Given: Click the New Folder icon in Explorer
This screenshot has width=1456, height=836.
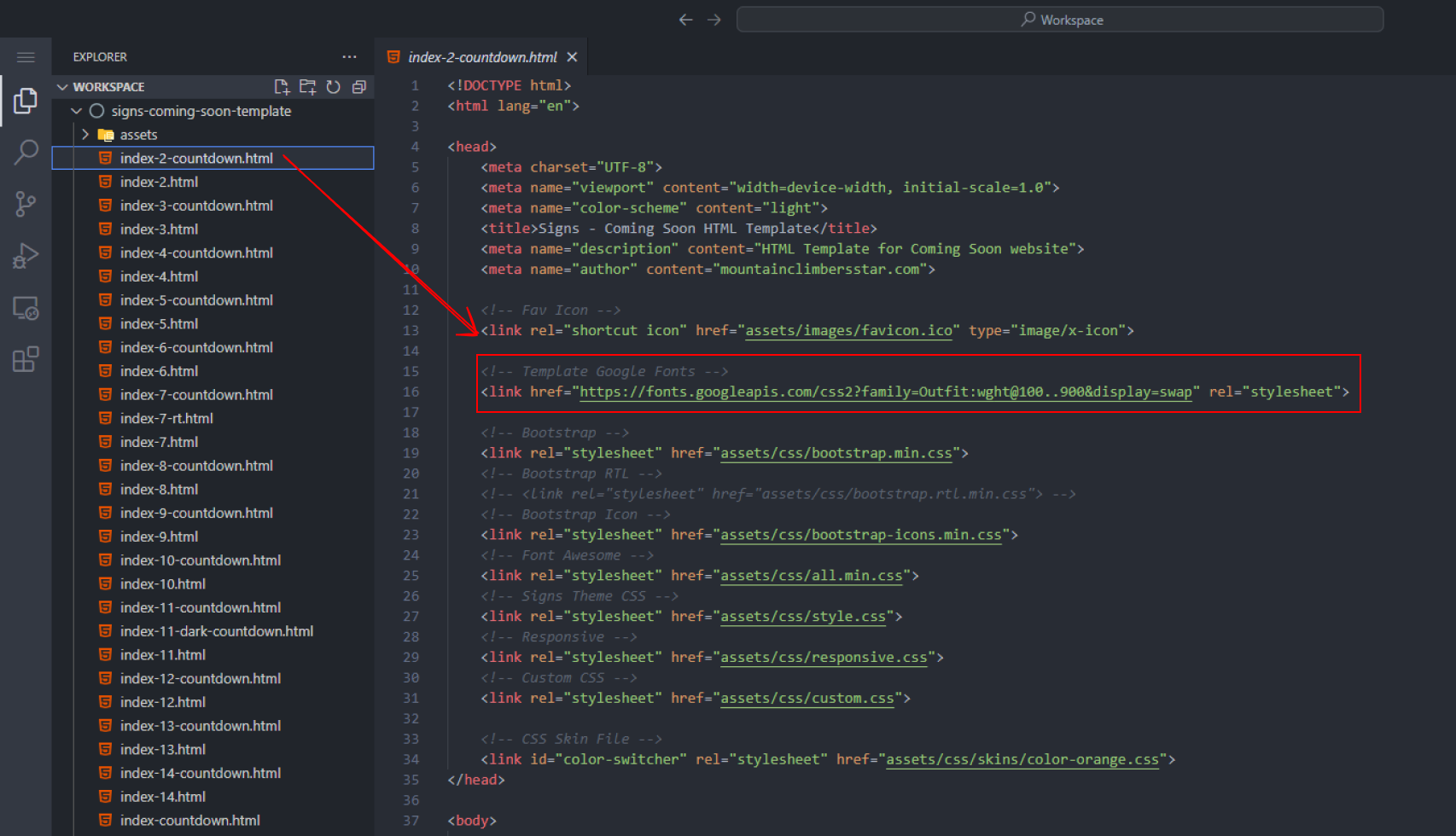Looking at the screenshot, I should pos(307,87).
